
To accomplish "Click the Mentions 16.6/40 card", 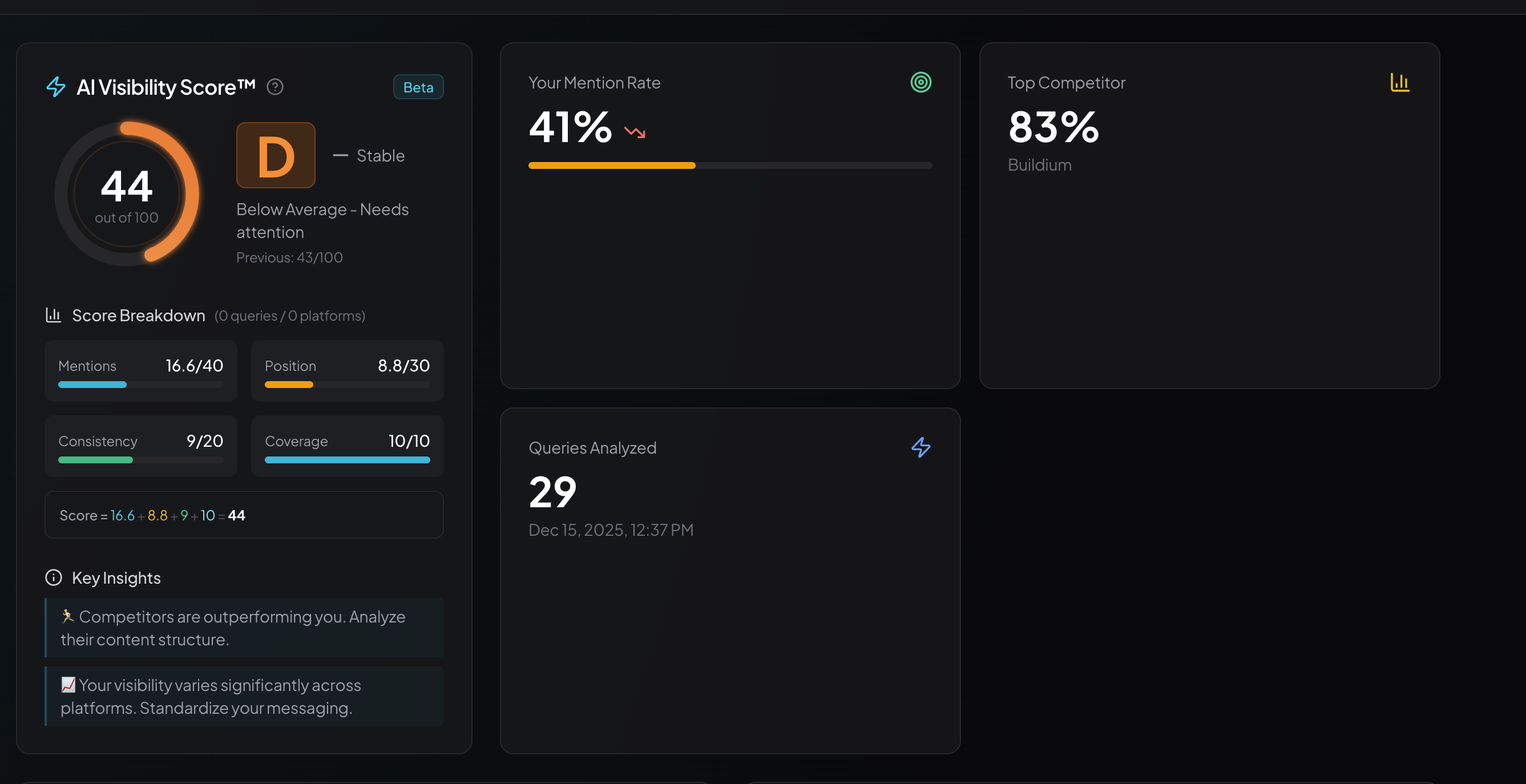I will click(141, 371).
